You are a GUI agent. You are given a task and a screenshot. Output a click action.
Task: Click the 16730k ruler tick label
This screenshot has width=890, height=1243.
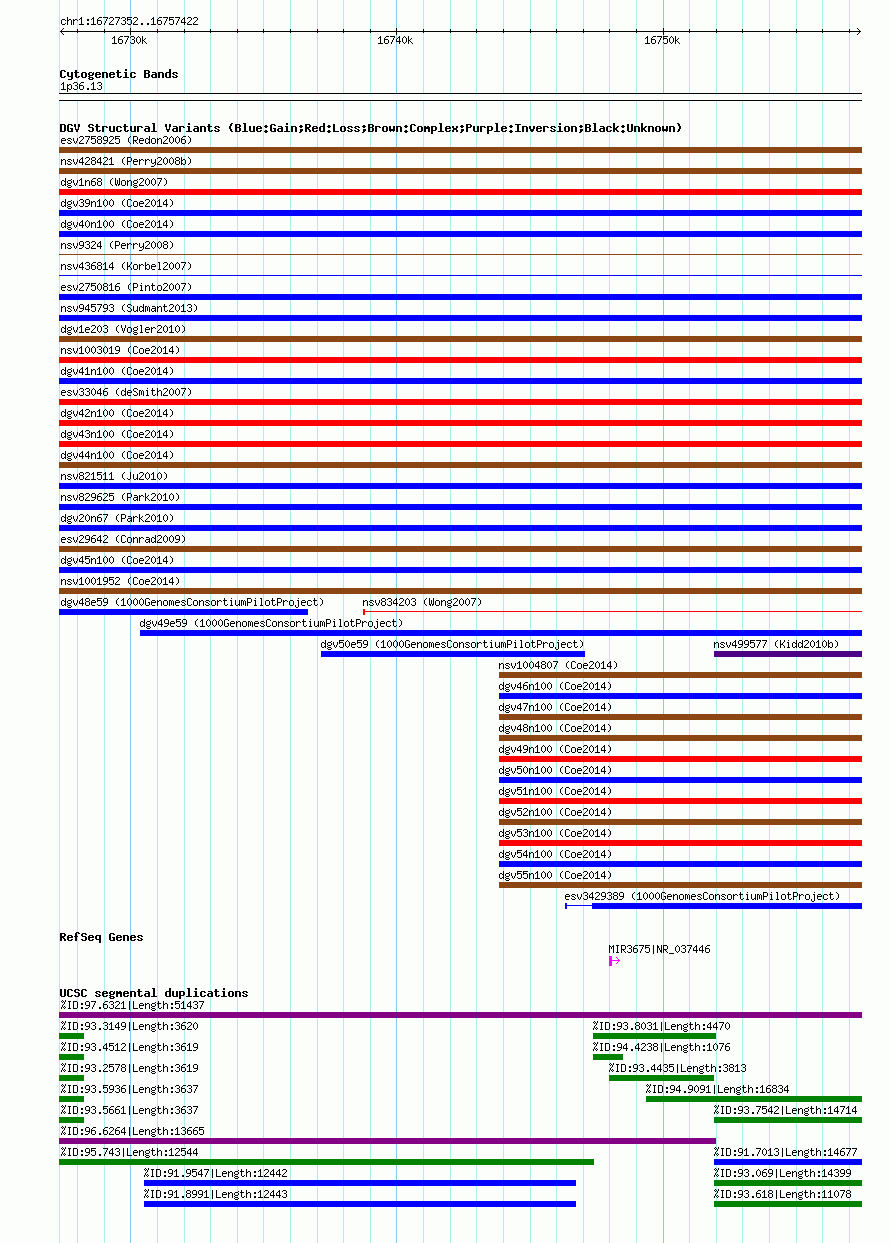128,40
